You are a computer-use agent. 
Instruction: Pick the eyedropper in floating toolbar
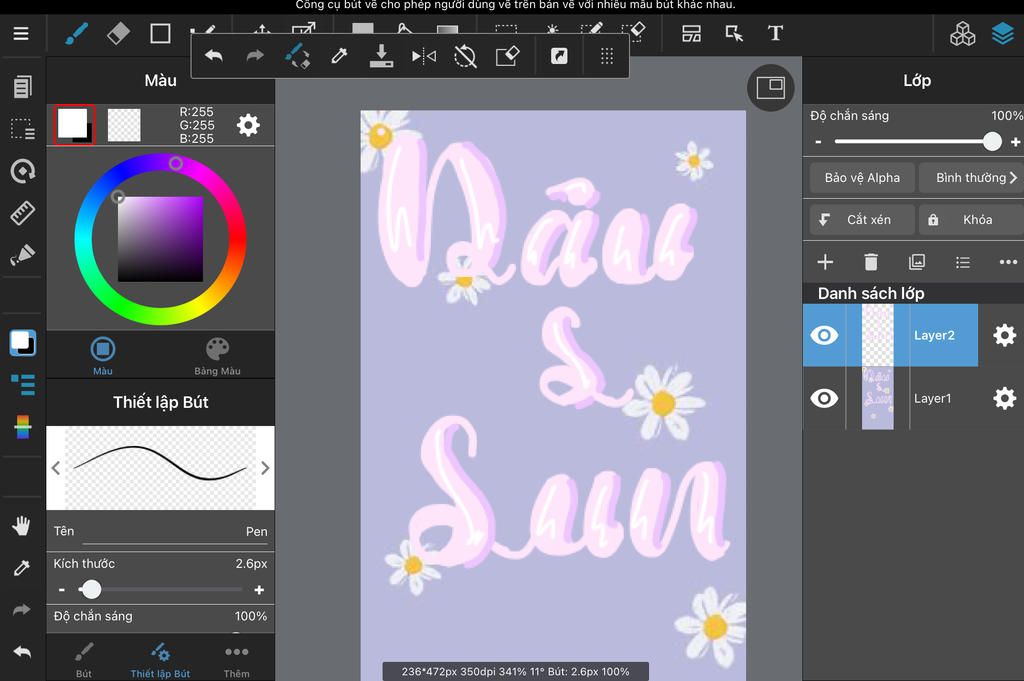pos(339,56)
